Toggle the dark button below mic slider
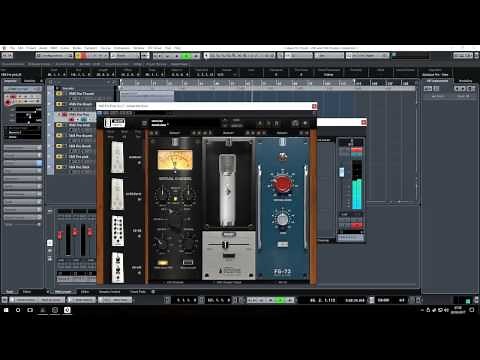 pos(228,256)
